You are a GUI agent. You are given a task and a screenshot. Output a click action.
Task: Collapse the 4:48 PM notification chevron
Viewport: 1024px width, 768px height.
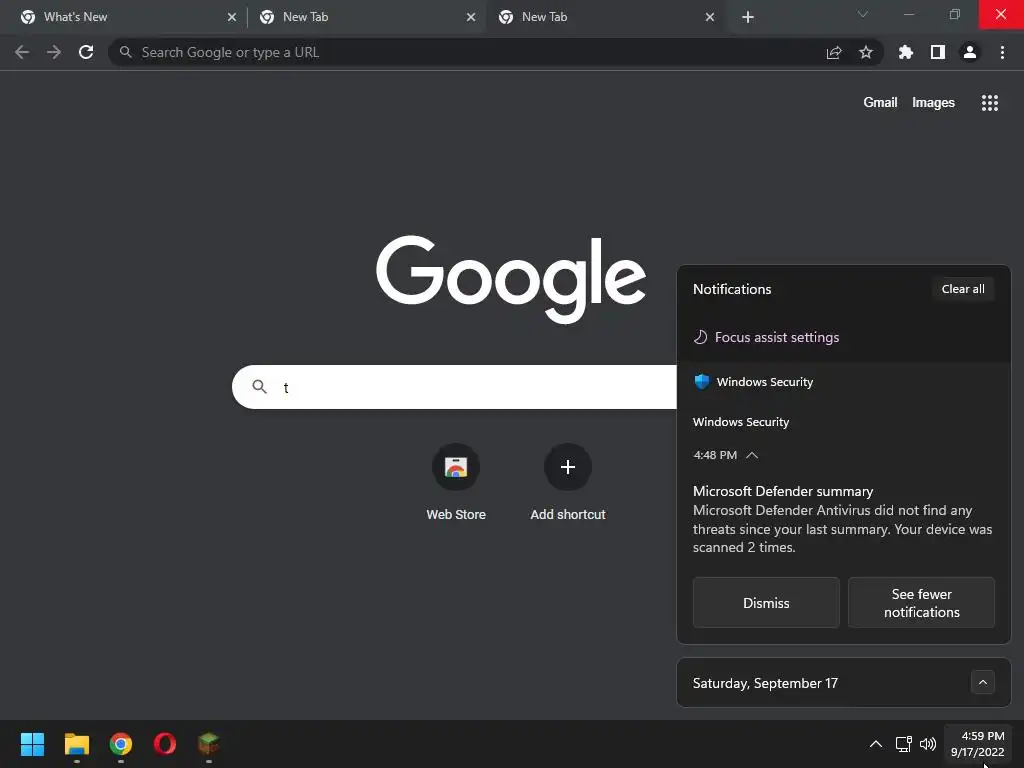[x=752, y=455]
